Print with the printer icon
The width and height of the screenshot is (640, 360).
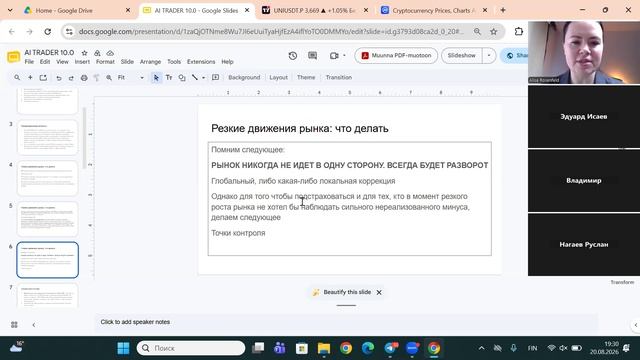[x=84, y=78]
